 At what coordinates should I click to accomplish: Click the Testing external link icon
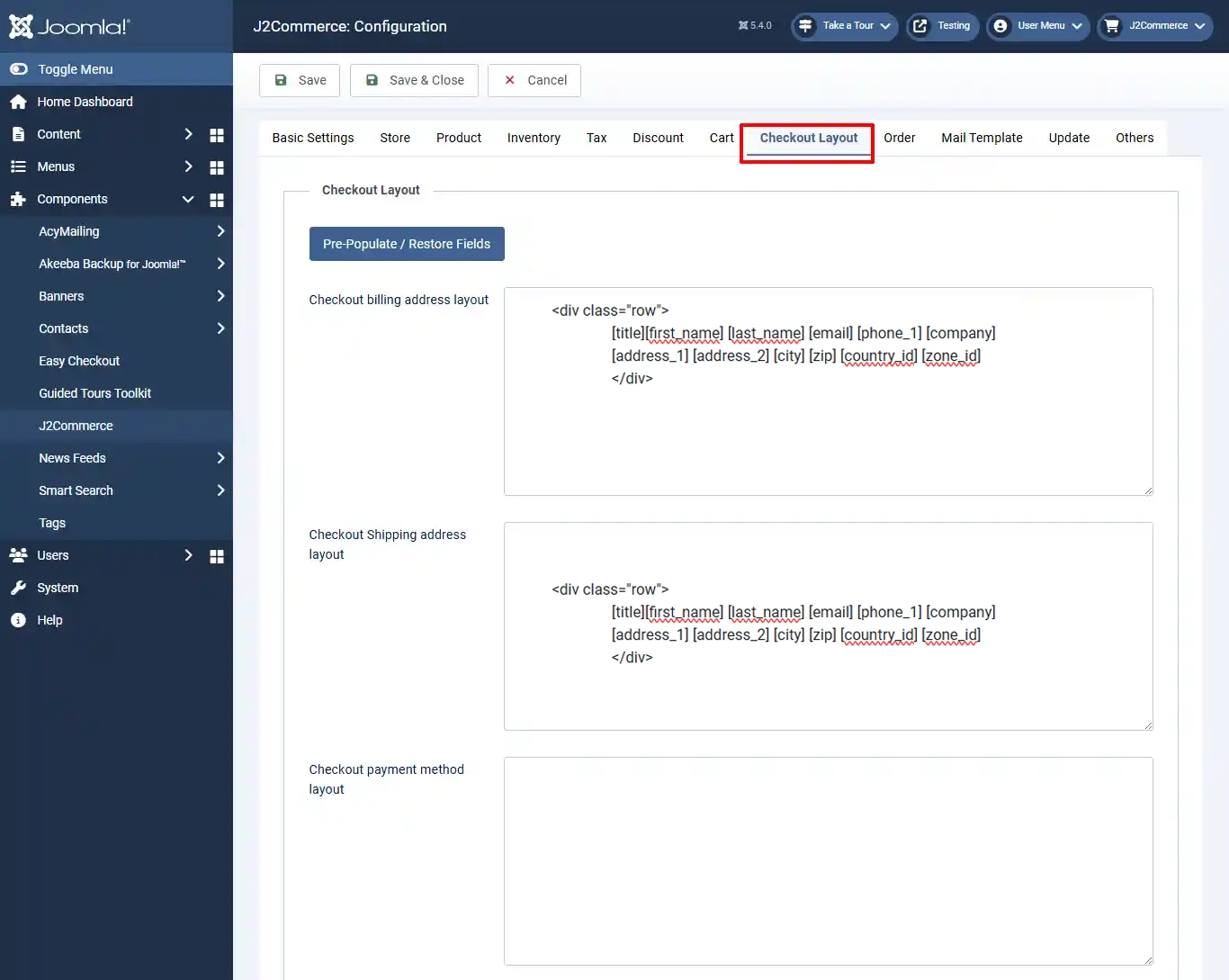pyautogui.click(x=920, y=26)
